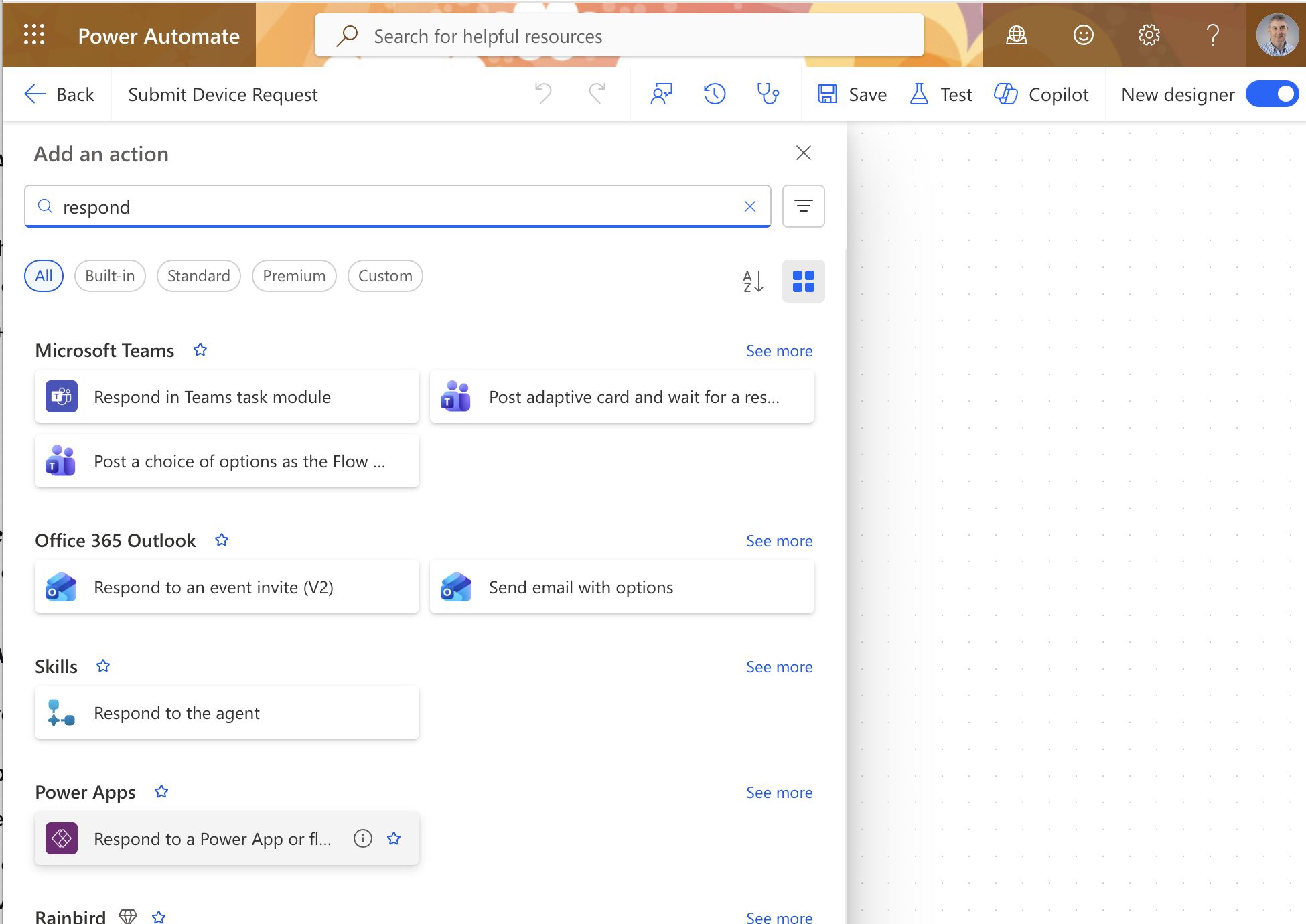
Task: See more Skills actions
Action: coord(779,667)
